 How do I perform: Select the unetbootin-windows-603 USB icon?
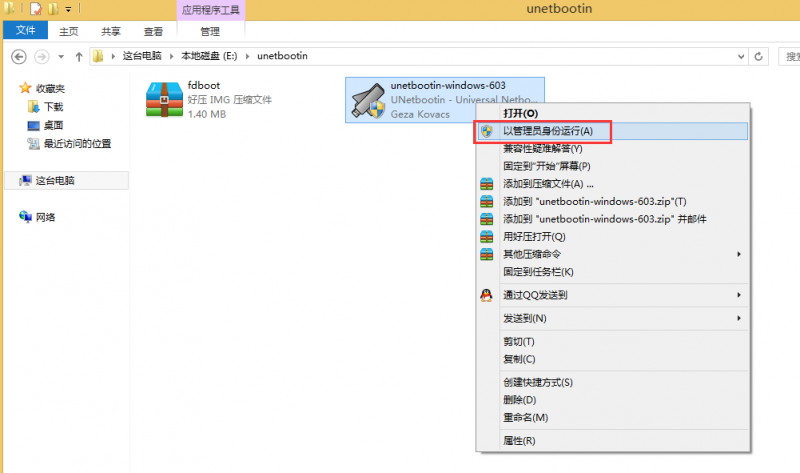(368, 101)
